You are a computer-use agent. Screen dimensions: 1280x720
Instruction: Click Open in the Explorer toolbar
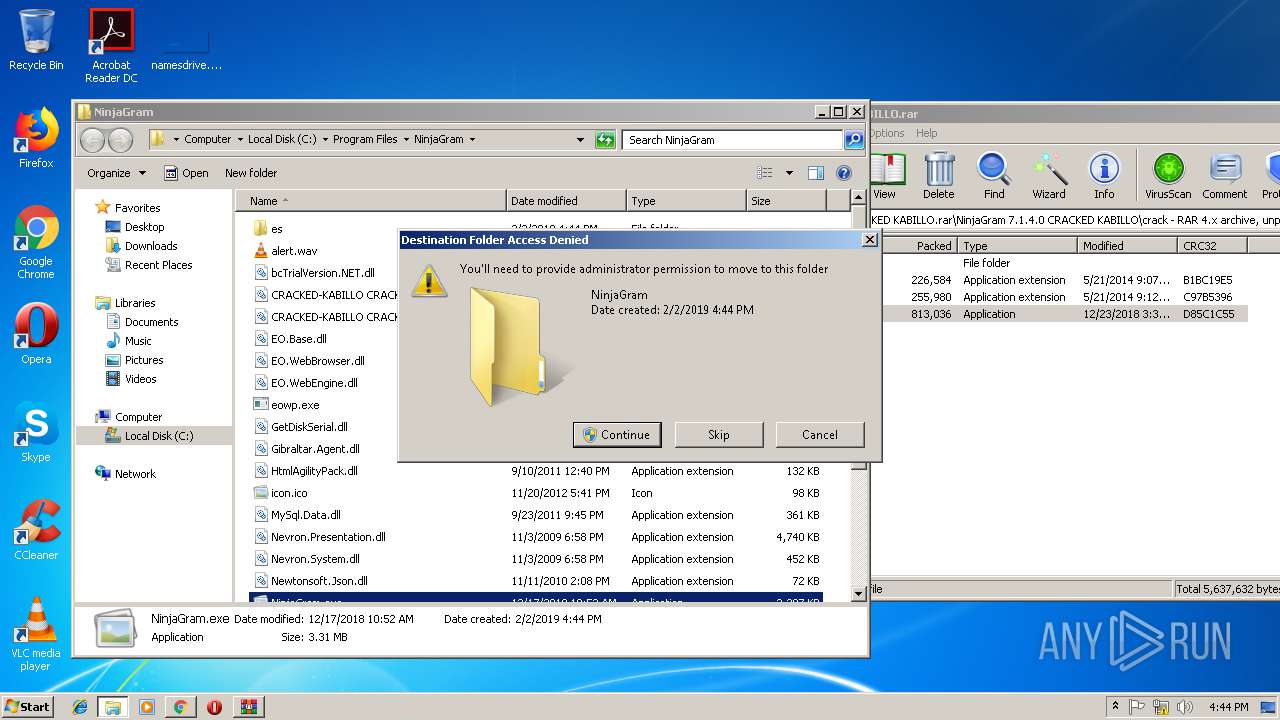point(186,173)
